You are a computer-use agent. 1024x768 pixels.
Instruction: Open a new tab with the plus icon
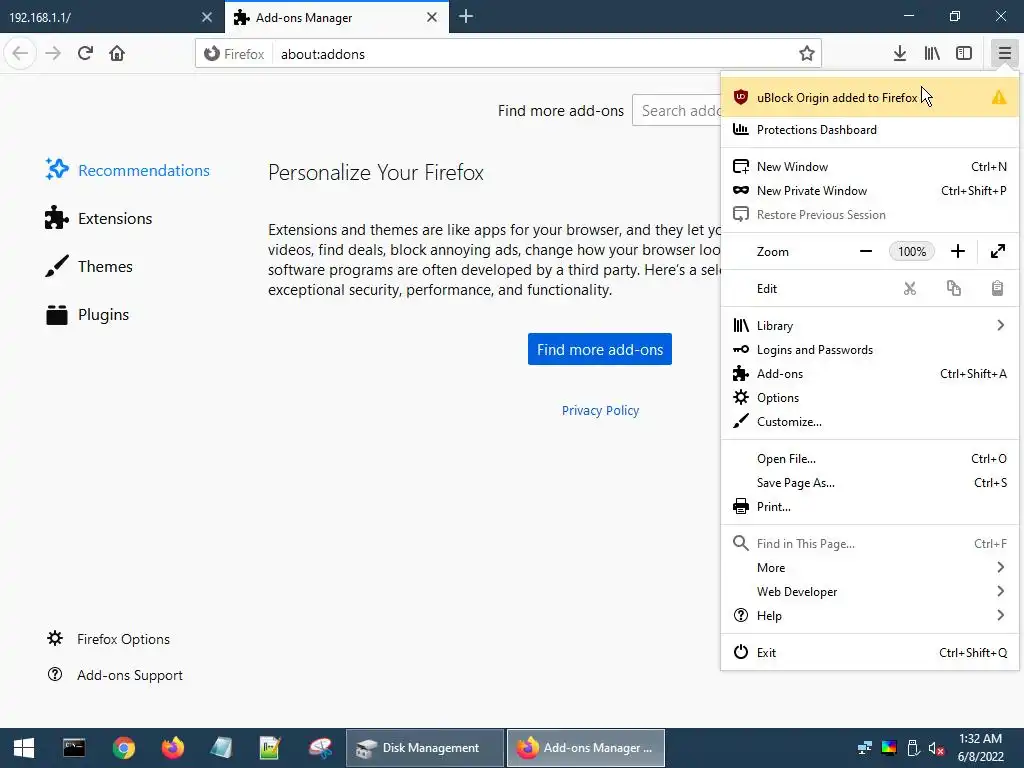(x=466, y=17)
